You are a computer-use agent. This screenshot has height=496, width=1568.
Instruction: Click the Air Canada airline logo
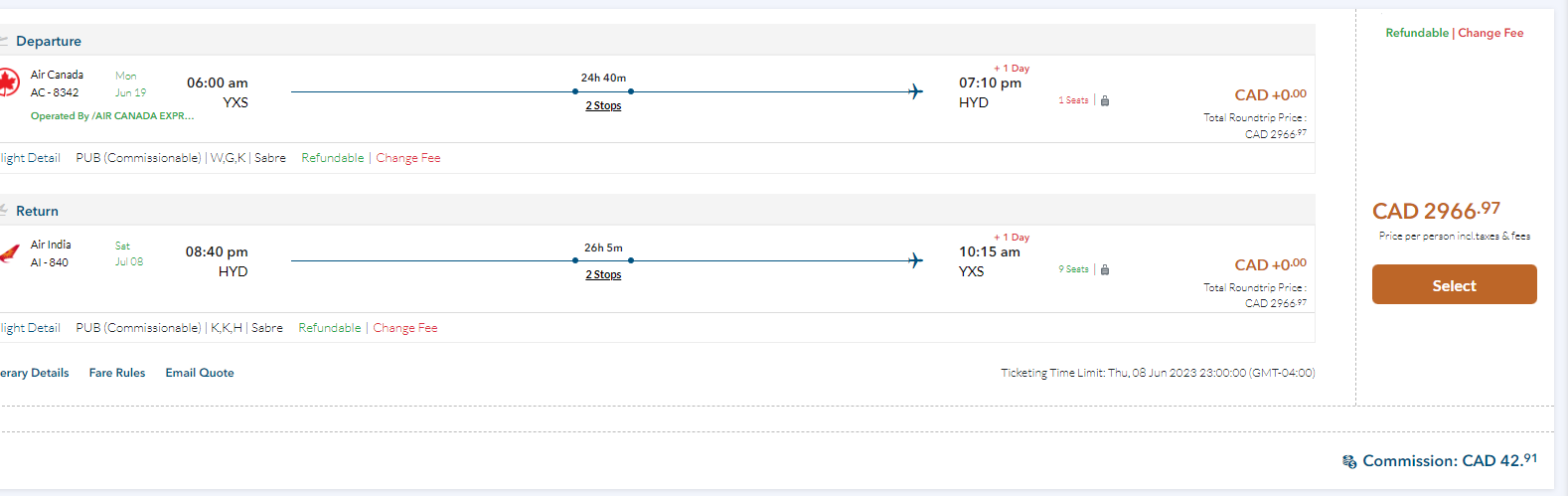[8, 83]
